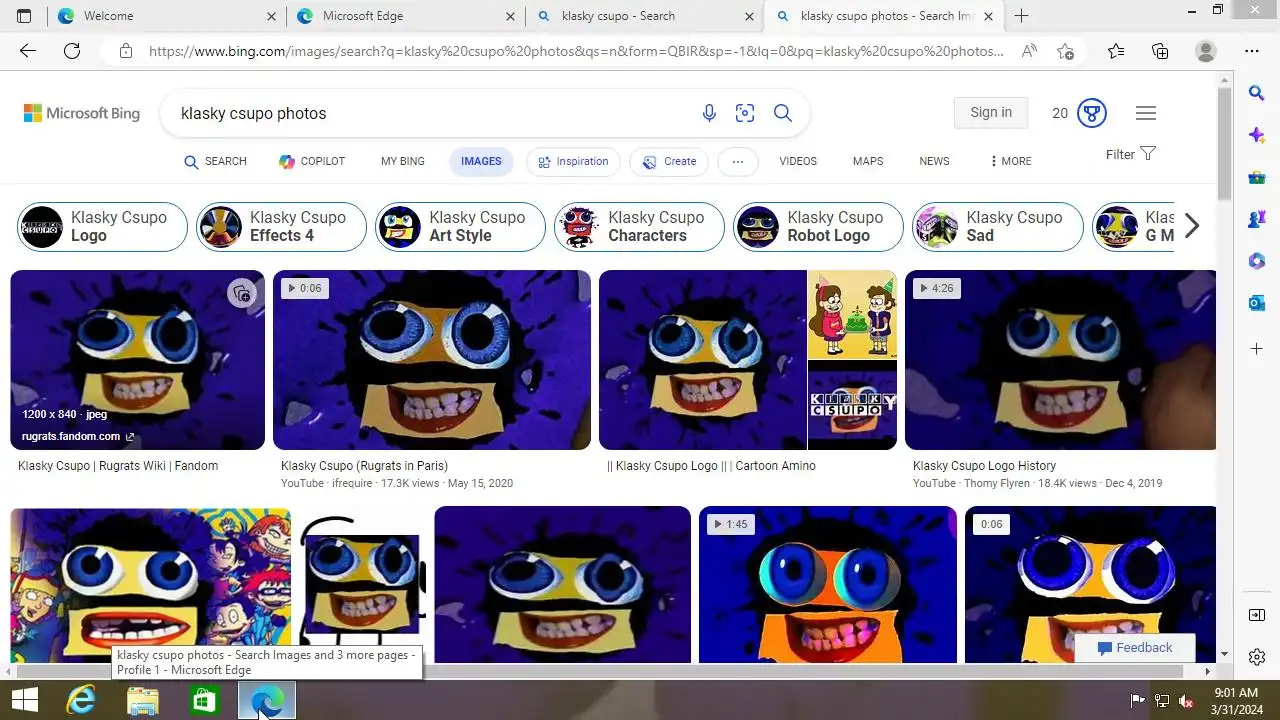Image resolution: width=1280 pixels, height=720 pixels.
Task: Click the Create pill button
Action: tap(669, 161)
